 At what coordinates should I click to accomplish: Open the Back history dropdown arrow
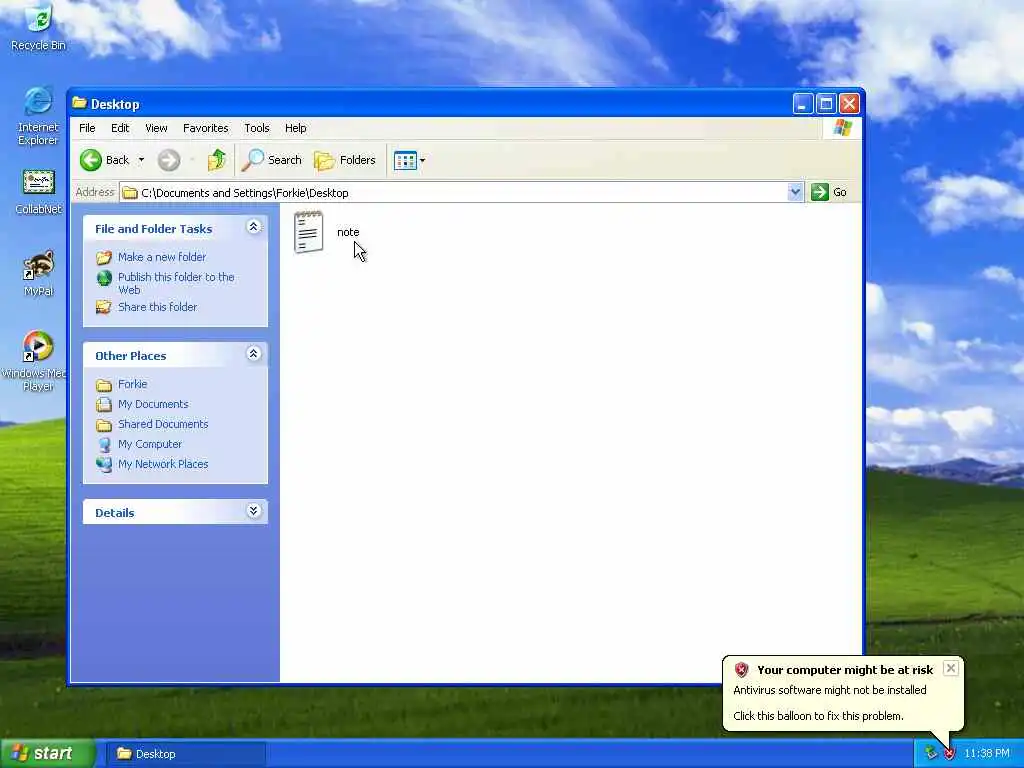click(x=141, y=160)
